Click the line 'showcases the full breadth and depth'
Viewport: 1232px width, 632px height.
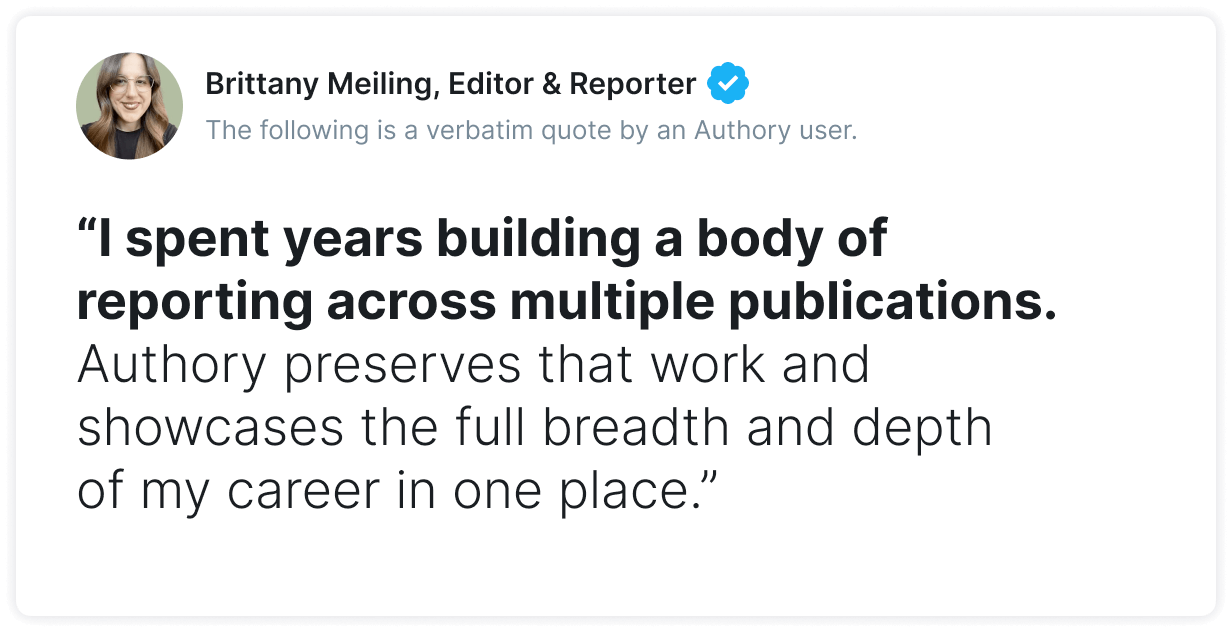coord(535,430)
